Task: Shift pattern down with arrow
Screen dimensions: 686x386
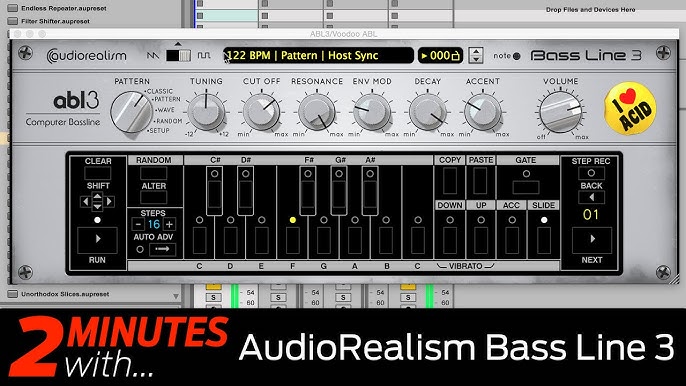Action: [x=98, y=207]
